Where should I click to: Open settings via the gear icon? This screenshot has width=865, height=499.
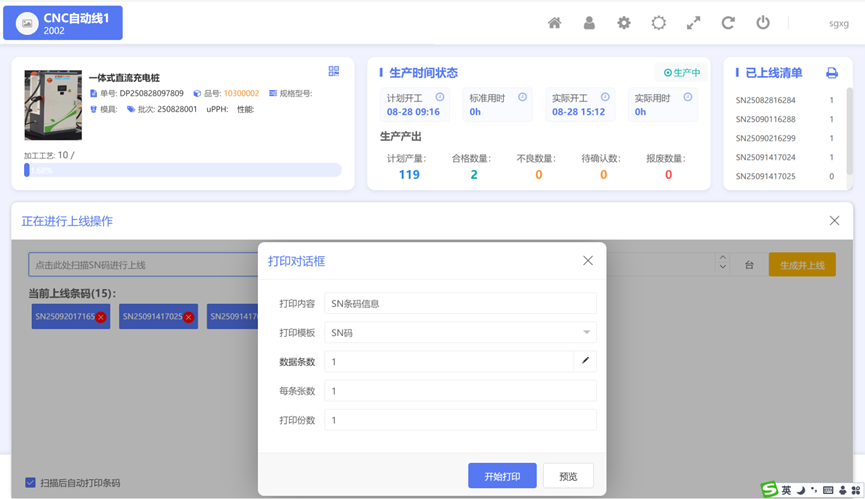624,23
